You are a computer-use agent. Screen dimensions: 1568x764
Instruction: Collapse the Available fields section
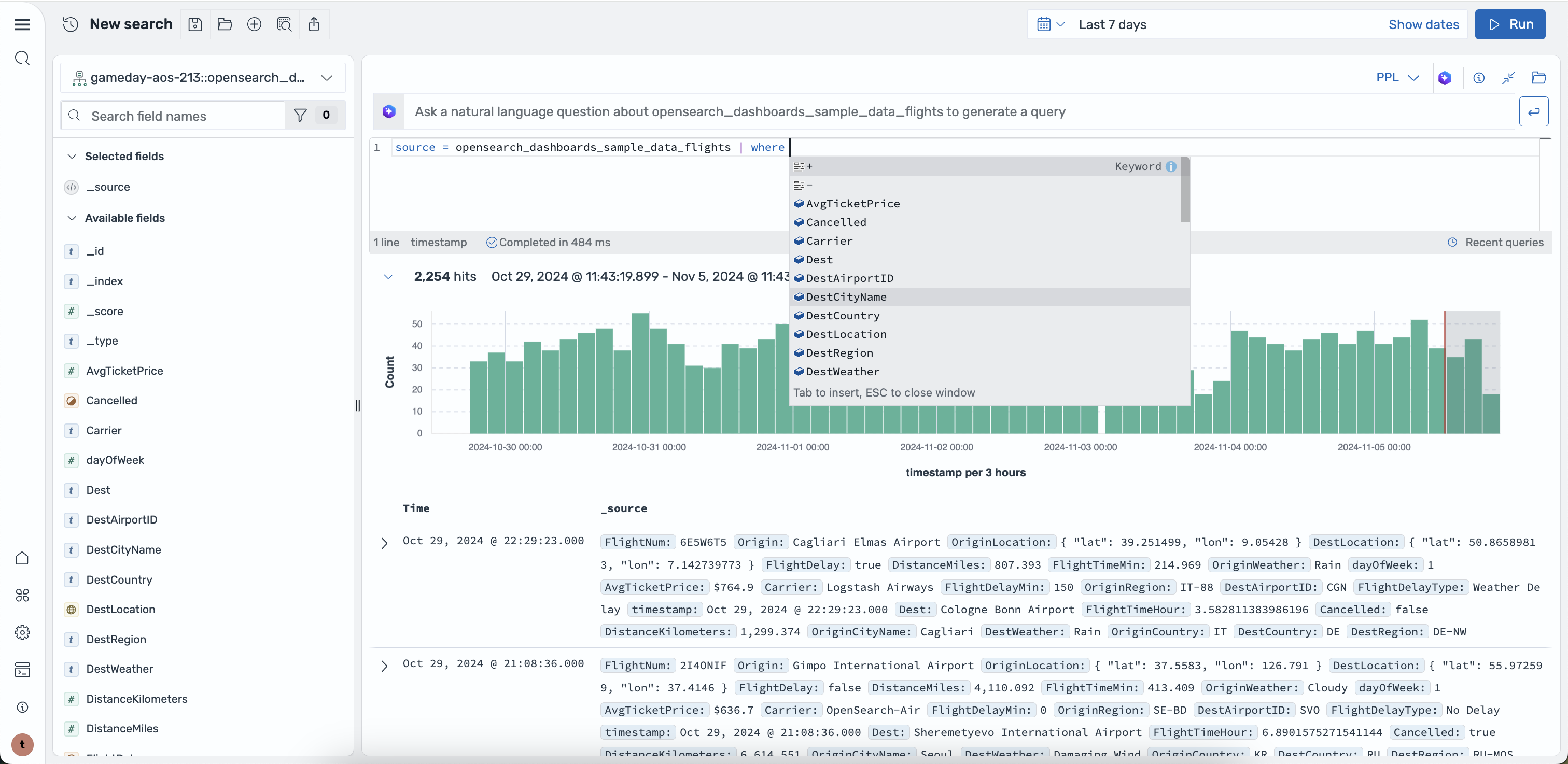72,218
